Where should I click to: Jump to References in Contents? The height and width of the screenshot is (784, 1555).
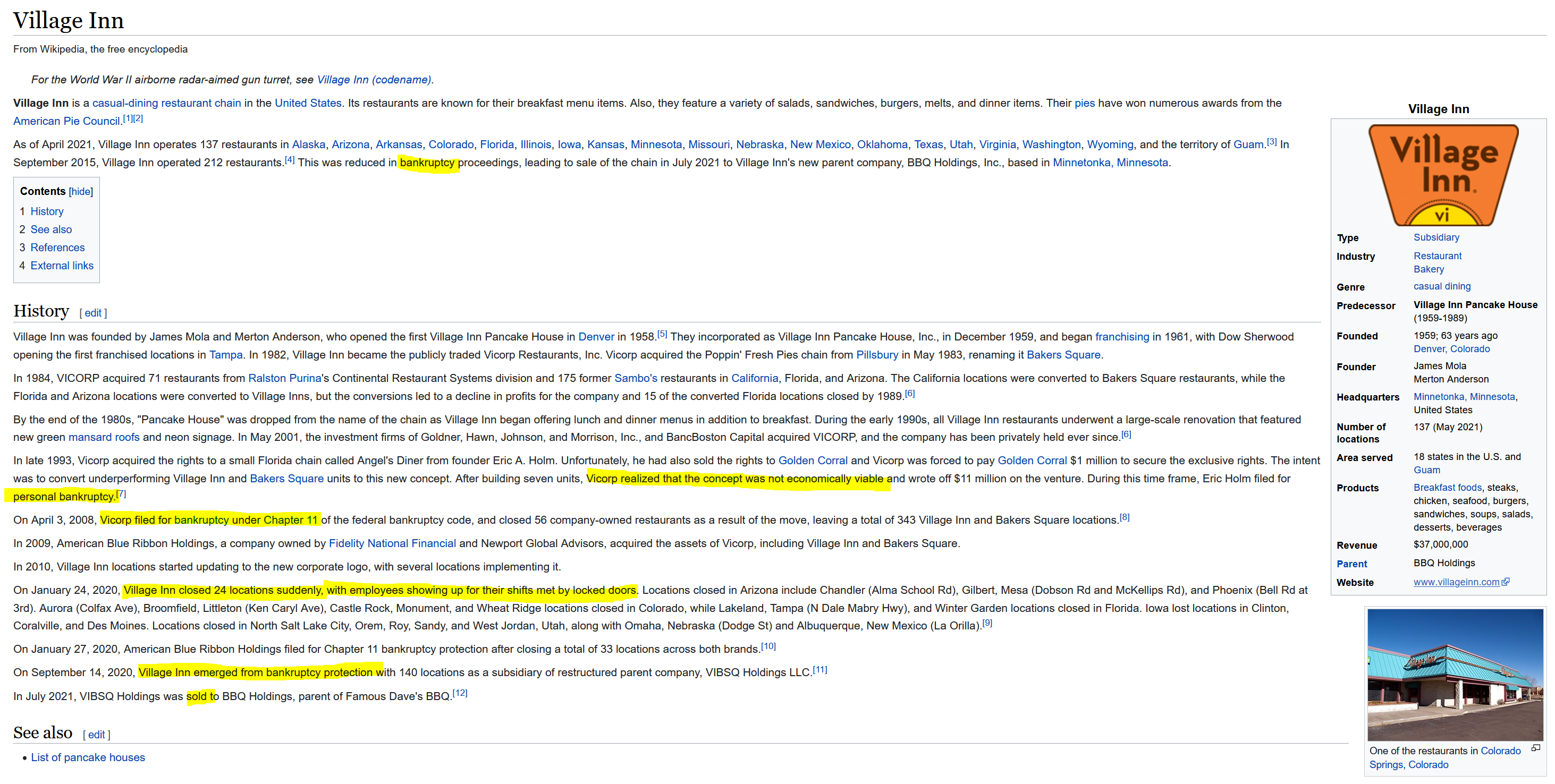(57, 248)
